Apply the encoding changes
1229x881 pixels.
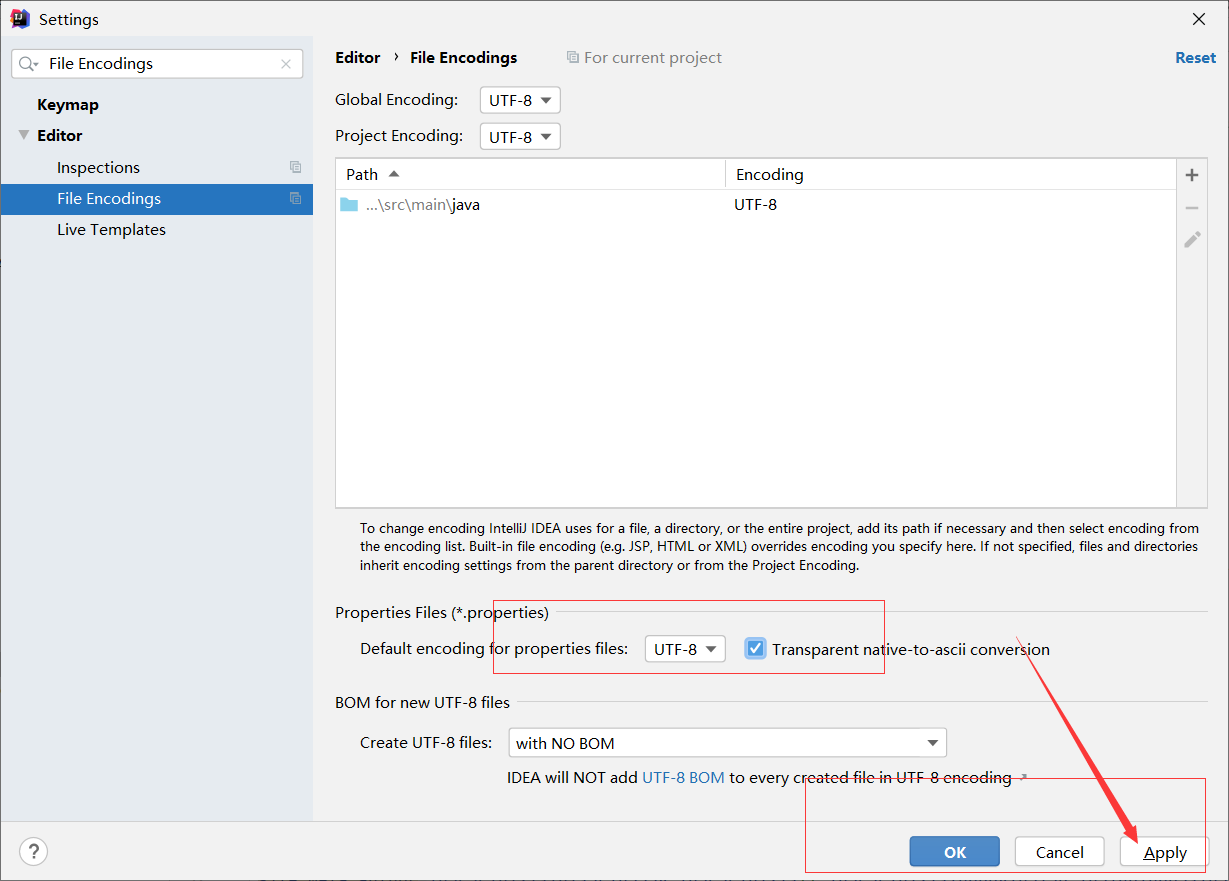(x=1163, y=851)
